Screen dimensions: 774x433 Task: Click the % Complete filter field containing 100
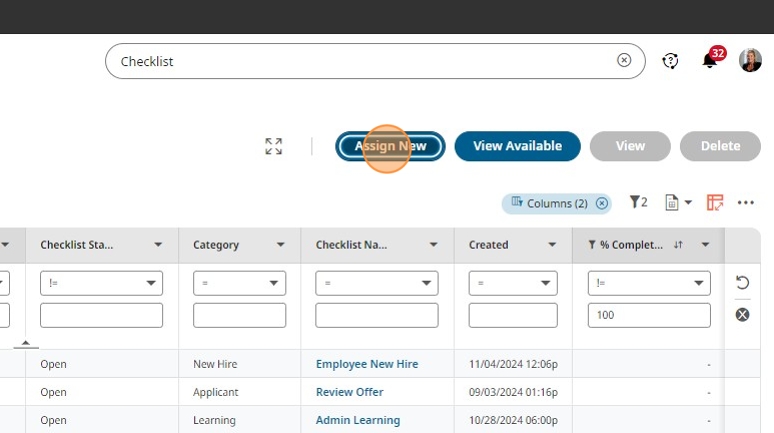pos(649,315)
